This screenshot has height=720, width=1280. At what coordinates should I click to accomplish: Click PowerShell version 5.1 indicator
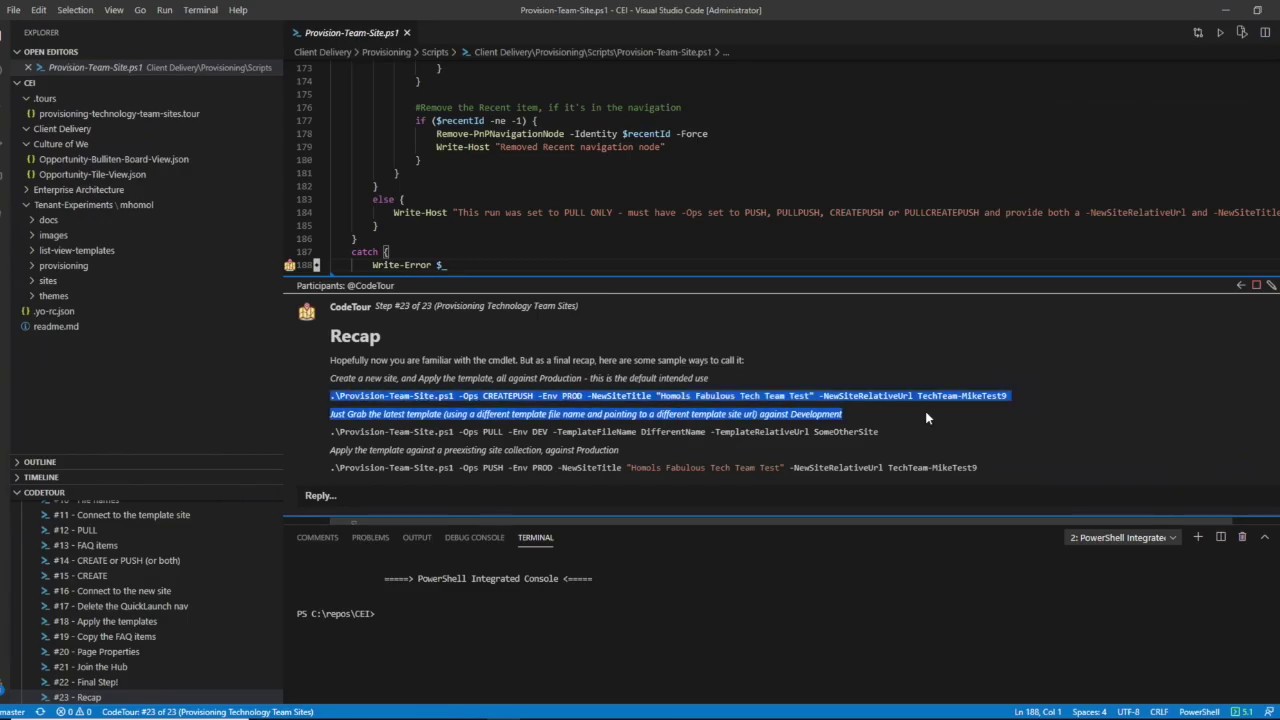click(x=1242, y=712)
